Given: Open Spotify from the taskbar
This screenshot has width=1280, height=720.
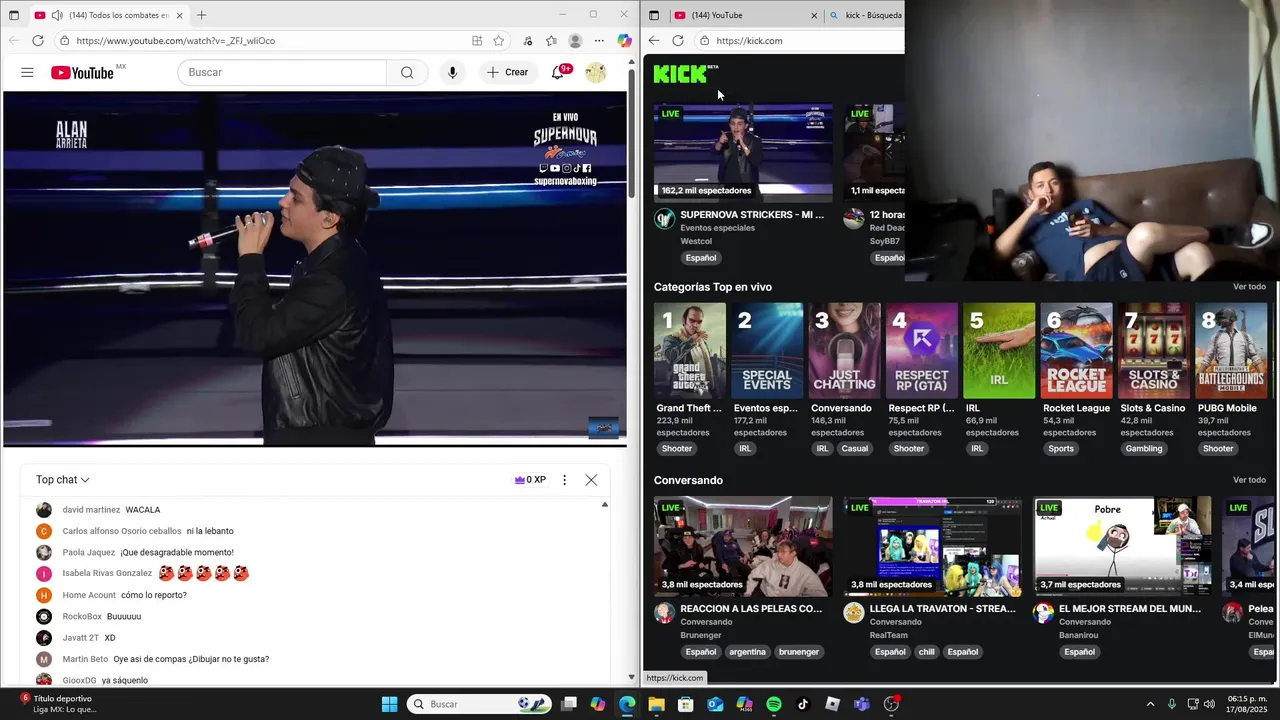Looking at the screenshot, I should click(774, 704).
